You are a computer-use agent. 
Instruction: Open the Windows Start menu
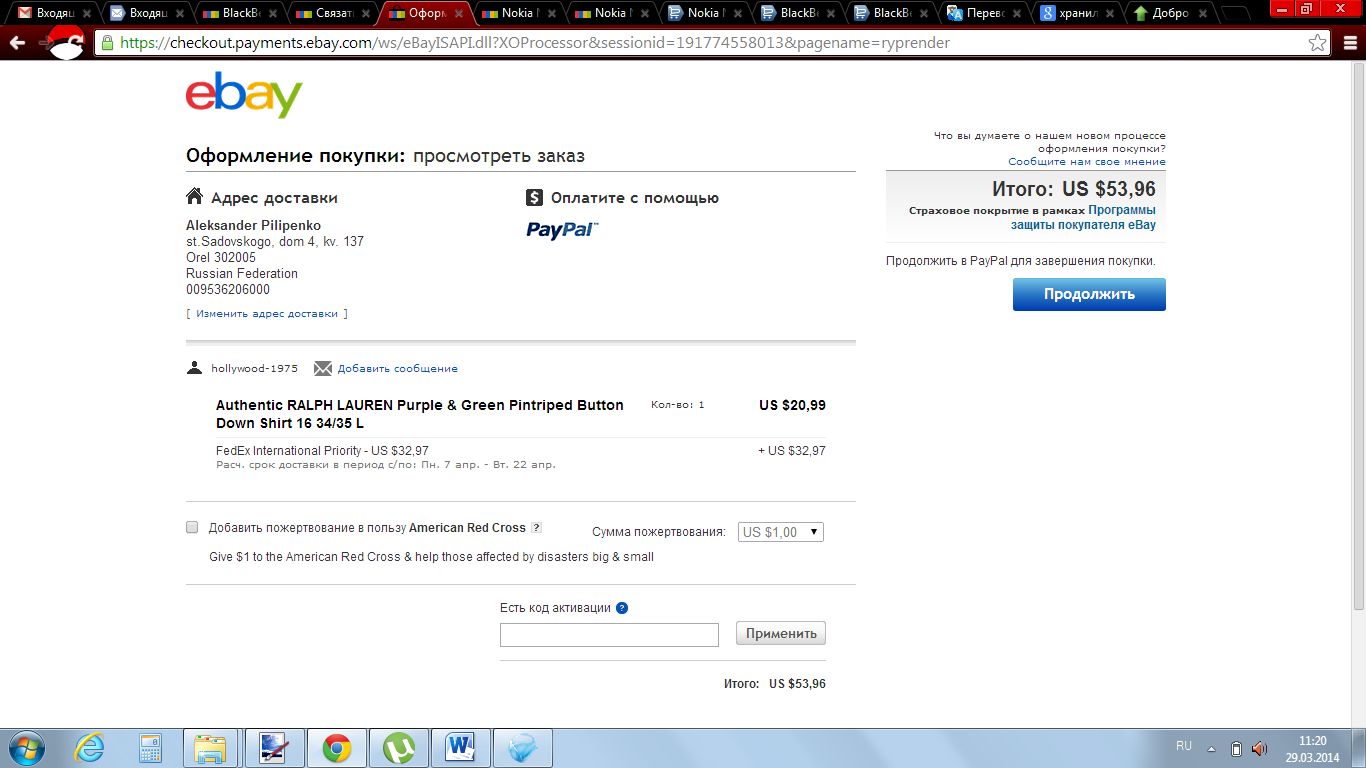click(x=28, y=748)
